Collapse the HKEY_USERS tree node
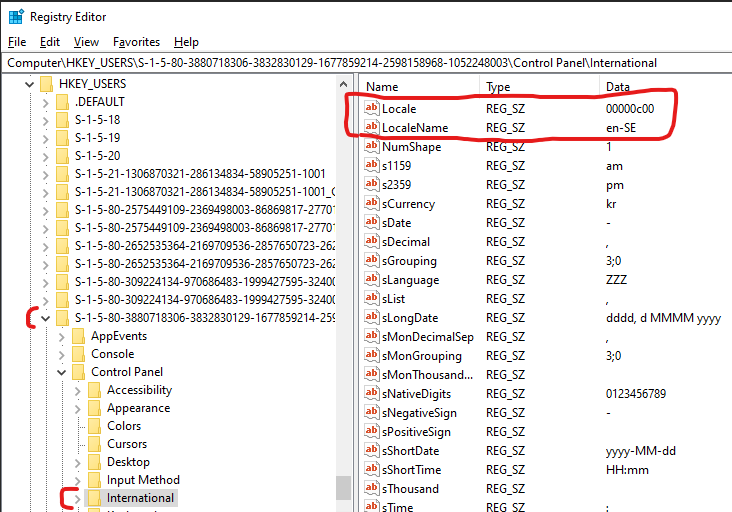This screenshot has height=512, width=732. (x=29, y=84)
